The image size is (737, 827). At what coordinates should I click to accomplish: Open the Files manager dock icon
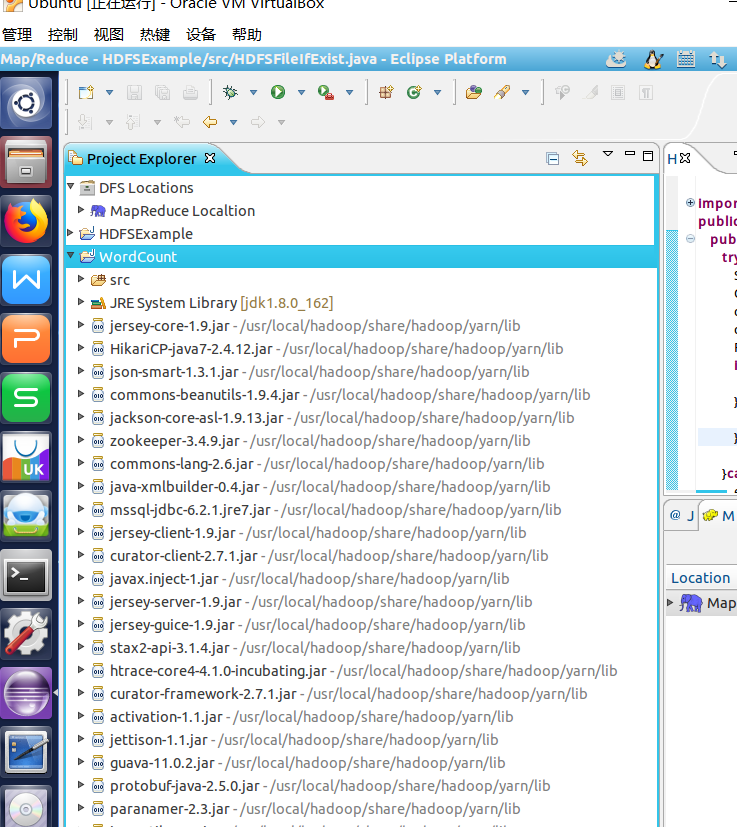coord(26,162)
